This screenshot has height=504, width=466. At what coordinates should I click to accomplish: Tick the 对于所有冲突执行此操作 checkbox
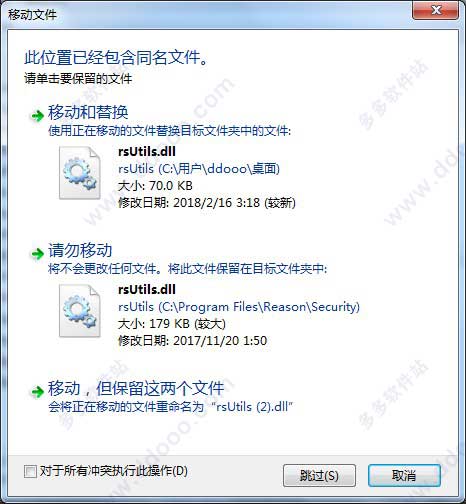(30, 471)
